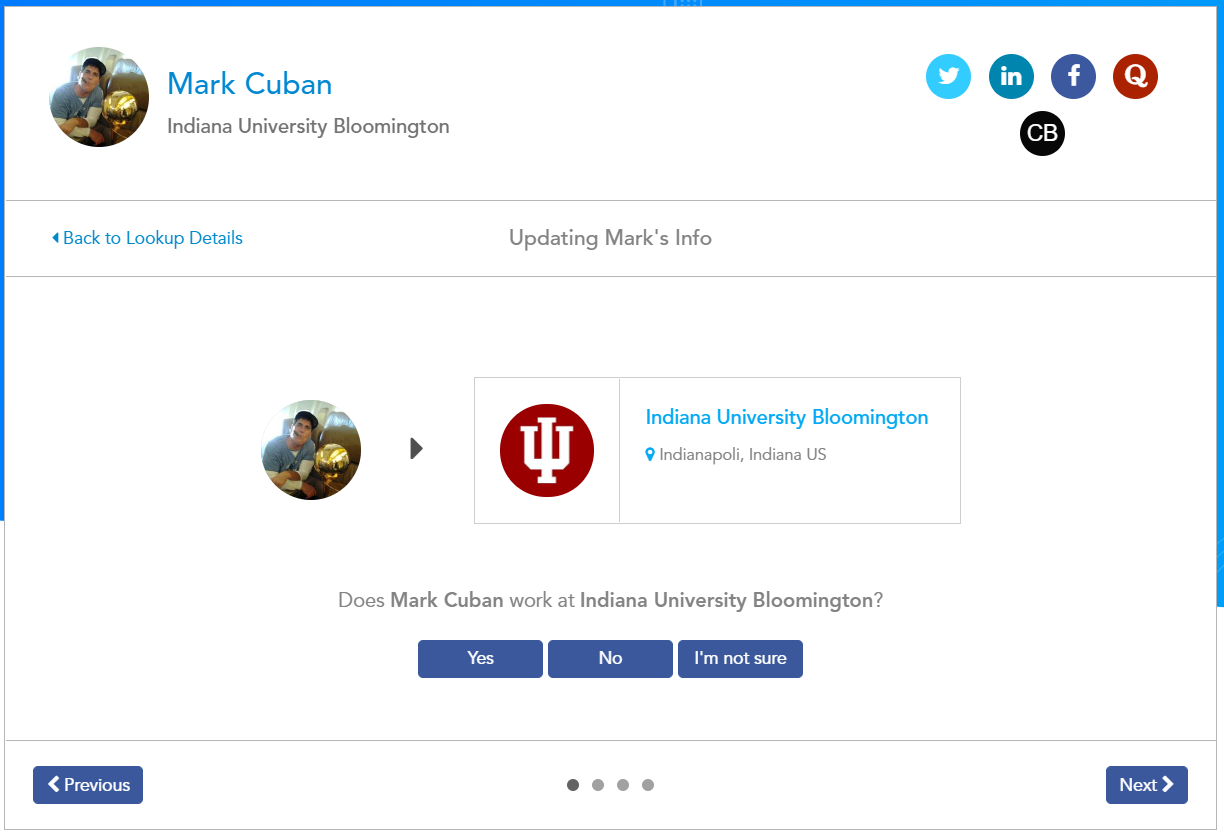Open the Facebook profile icon
The height and width of the screenshot is (836, 1224).
[1073, 76]
